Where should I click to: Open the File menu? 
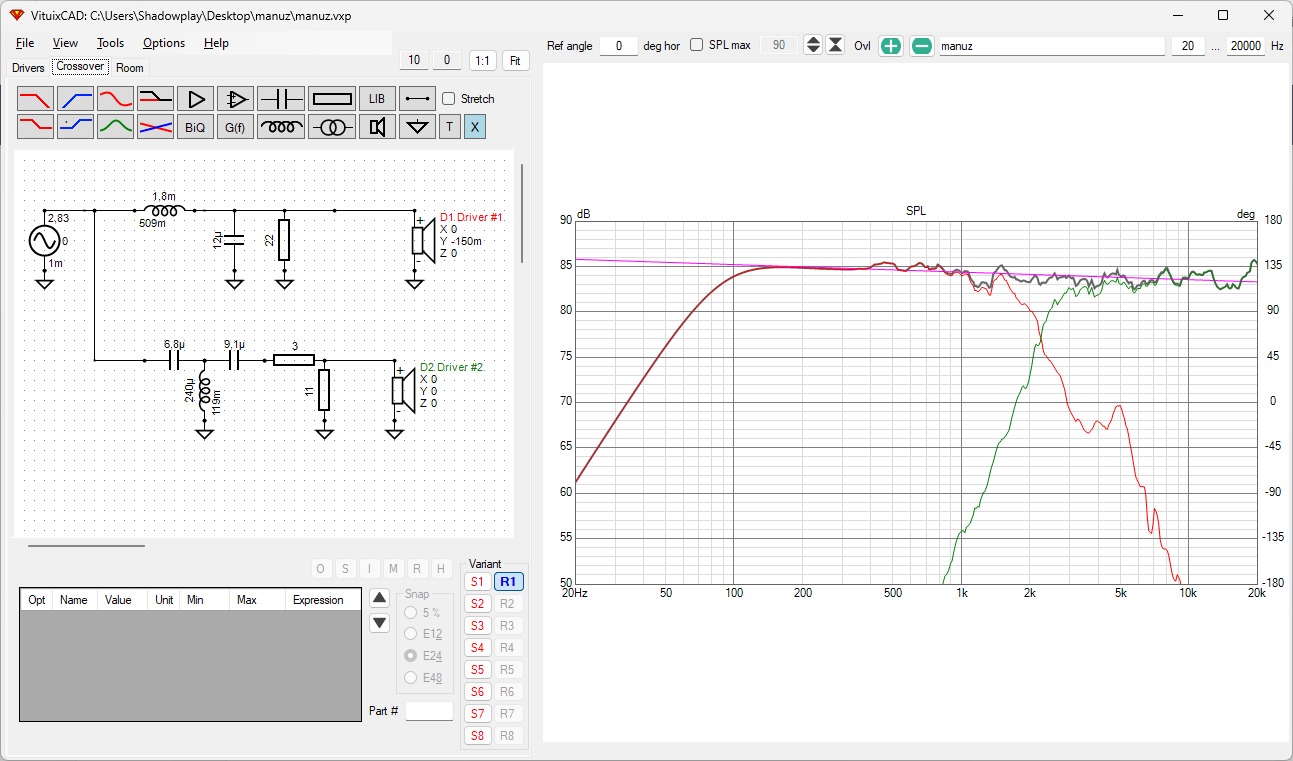click(x=25, y=43)
